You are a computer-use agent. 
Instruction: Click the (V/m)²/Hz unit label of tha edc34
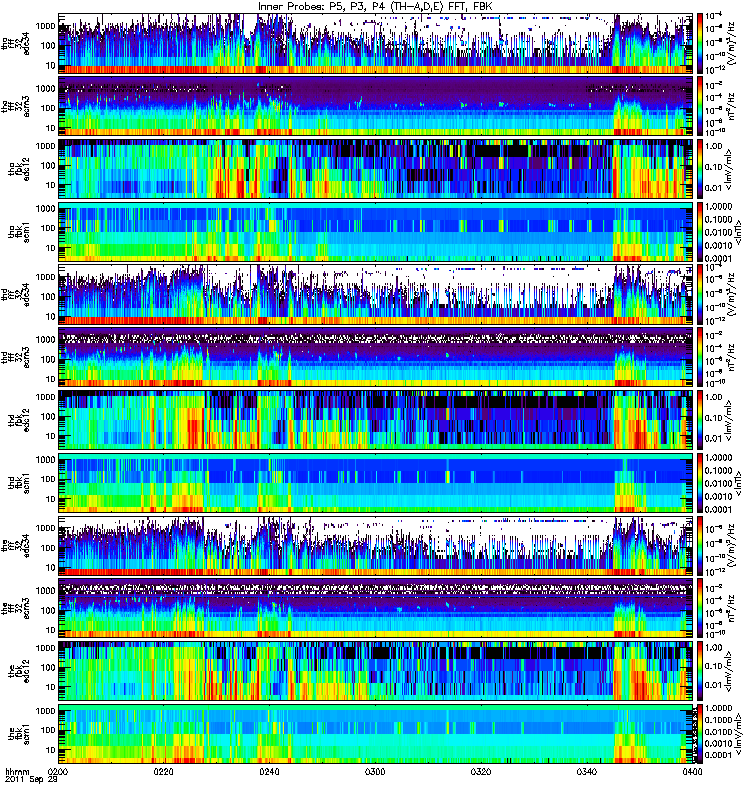[x=734, y=43]
